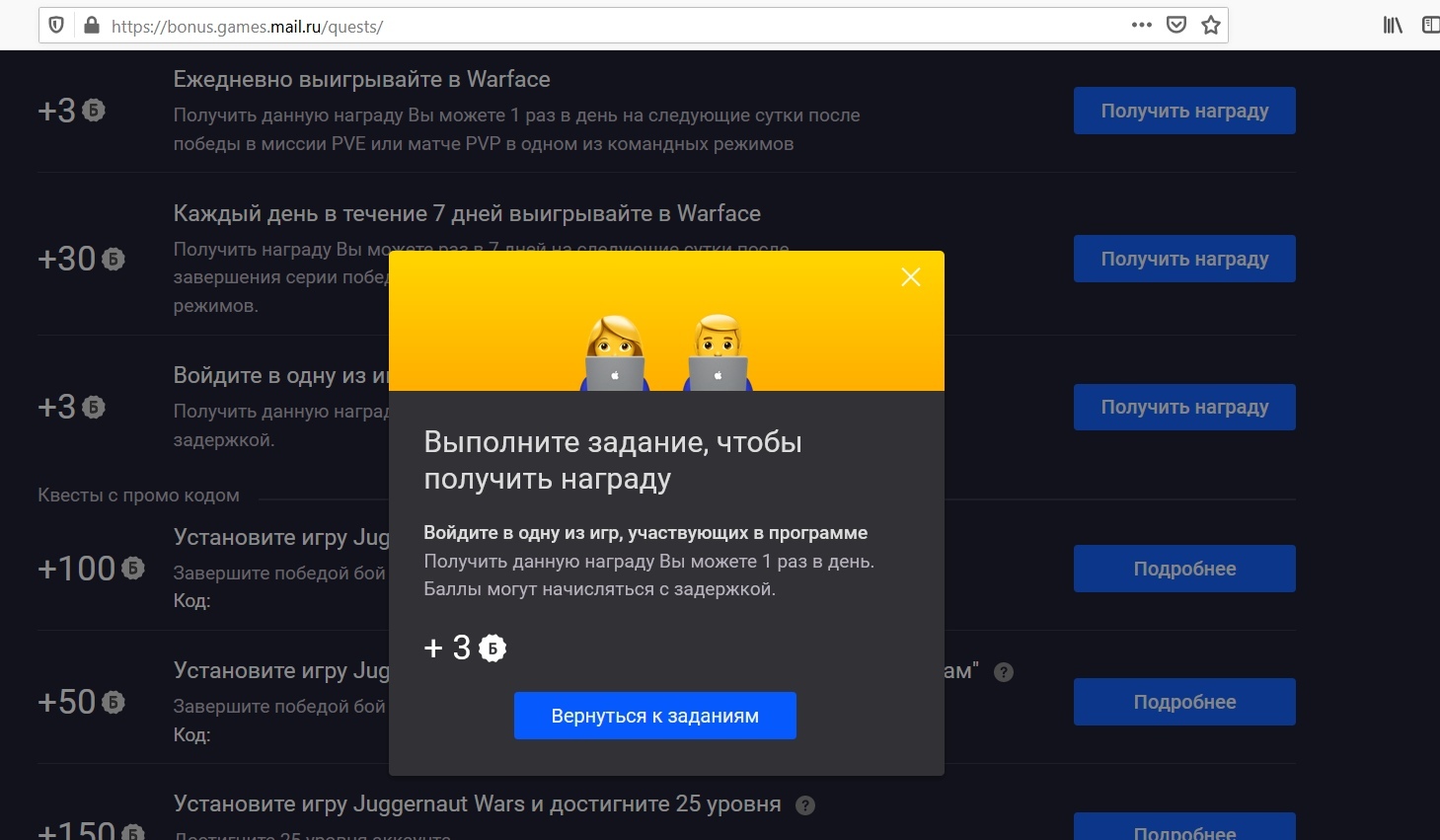The height and width of the screenshot is (840, 1440).
Task: Open the page actions three-dot menu
Action: (1142, 26)
